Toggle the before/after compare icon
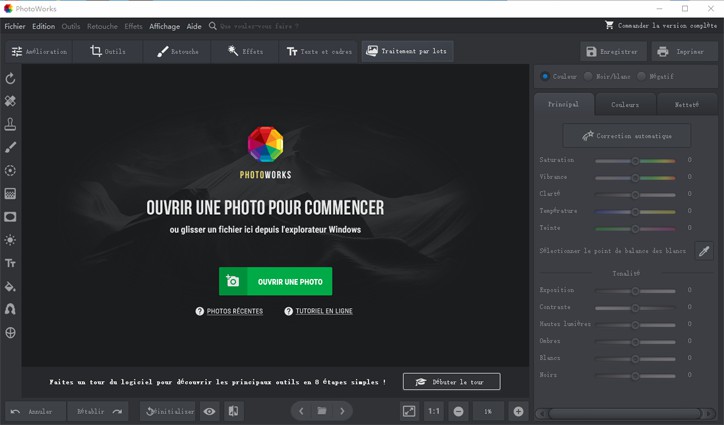The height and width of the screenshot is (425, 724). [x=234, y=411]
